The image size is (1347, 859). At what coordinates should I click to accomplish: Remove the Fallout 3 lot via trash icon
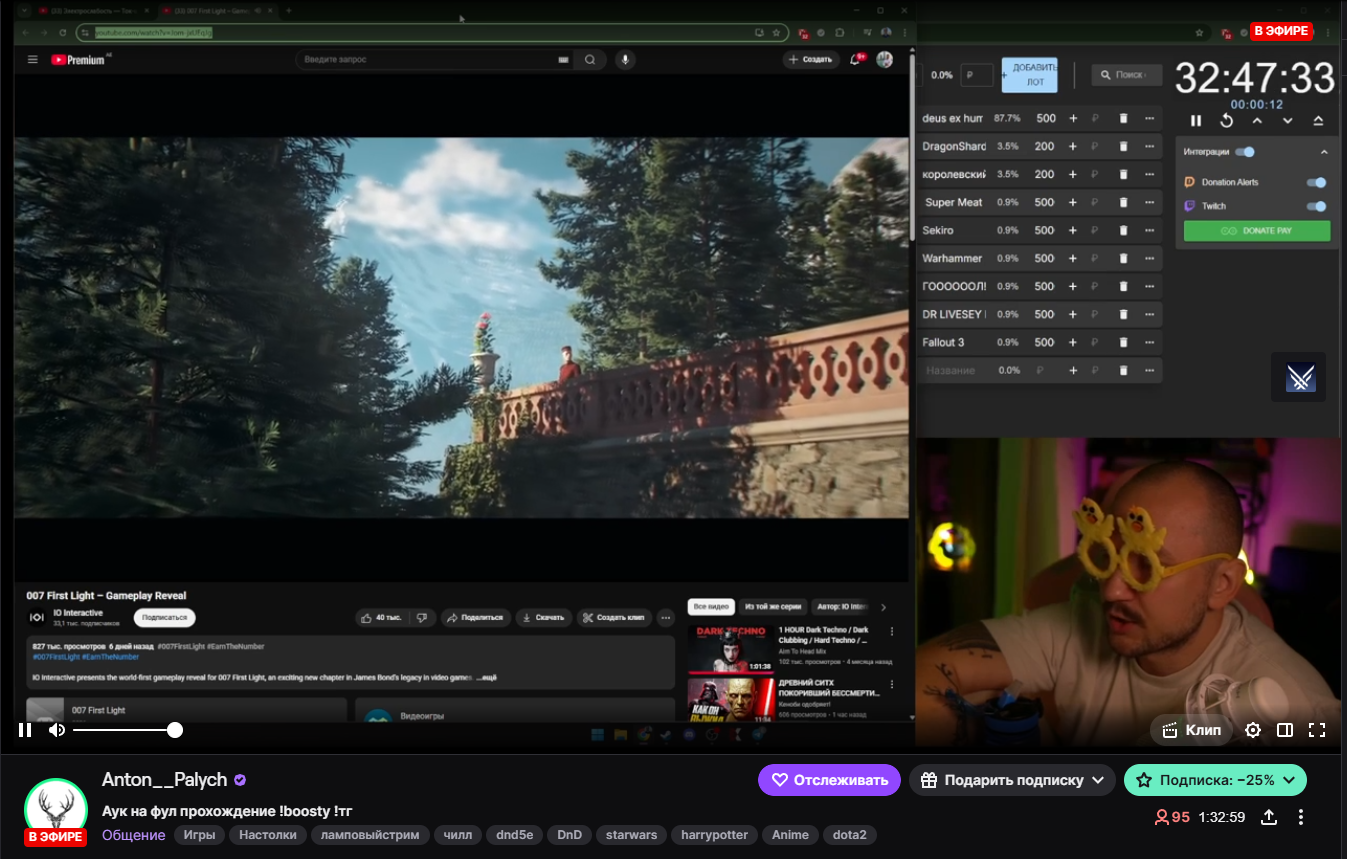tap(1123, 342)
